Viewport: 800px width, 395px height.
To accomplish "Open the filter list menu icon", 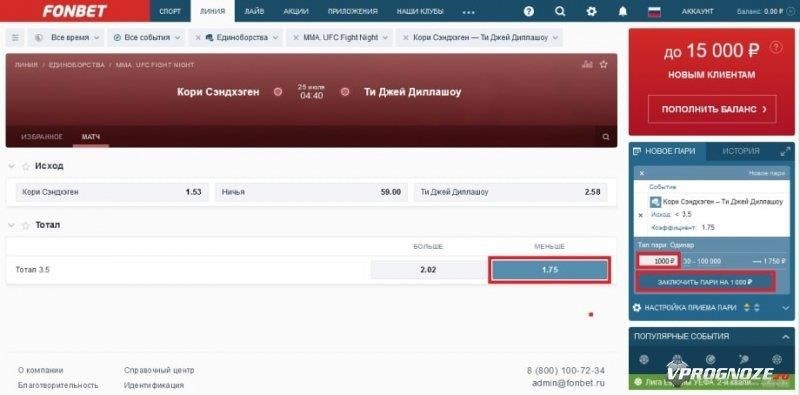I will pos(15,37).
